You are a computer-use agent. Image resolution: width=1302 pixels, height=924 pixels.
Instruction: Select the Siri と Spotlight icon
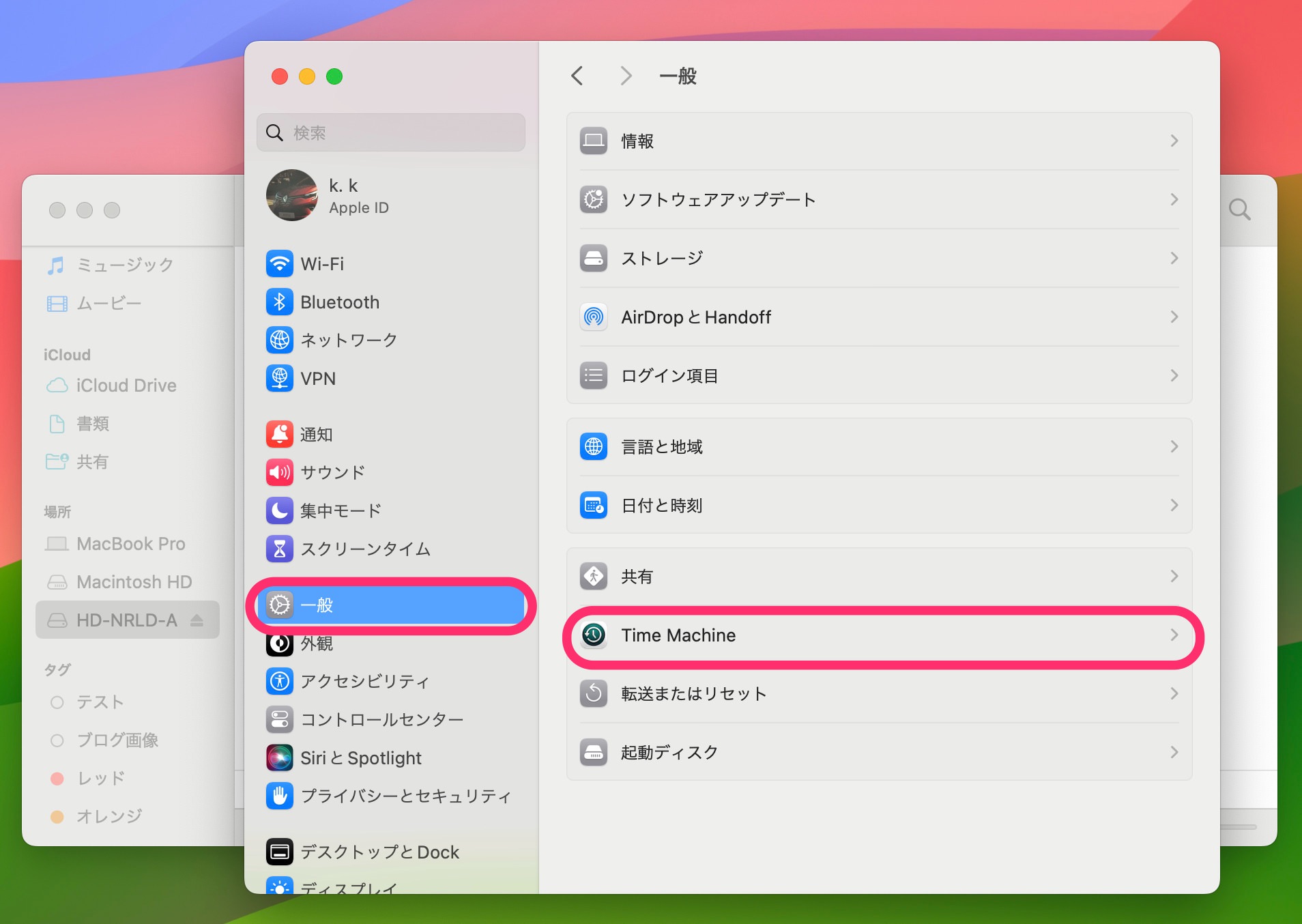pyautogui.click(x=280, y=757)
